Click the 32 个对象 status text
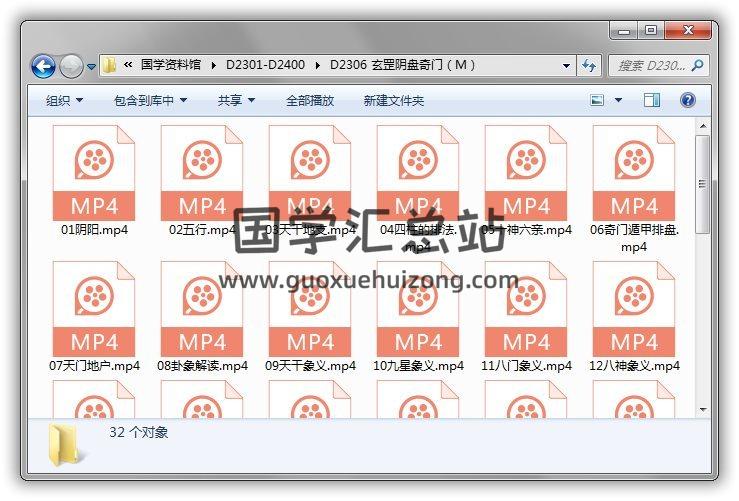Viewport: 739px width, 501px height. 139,432
